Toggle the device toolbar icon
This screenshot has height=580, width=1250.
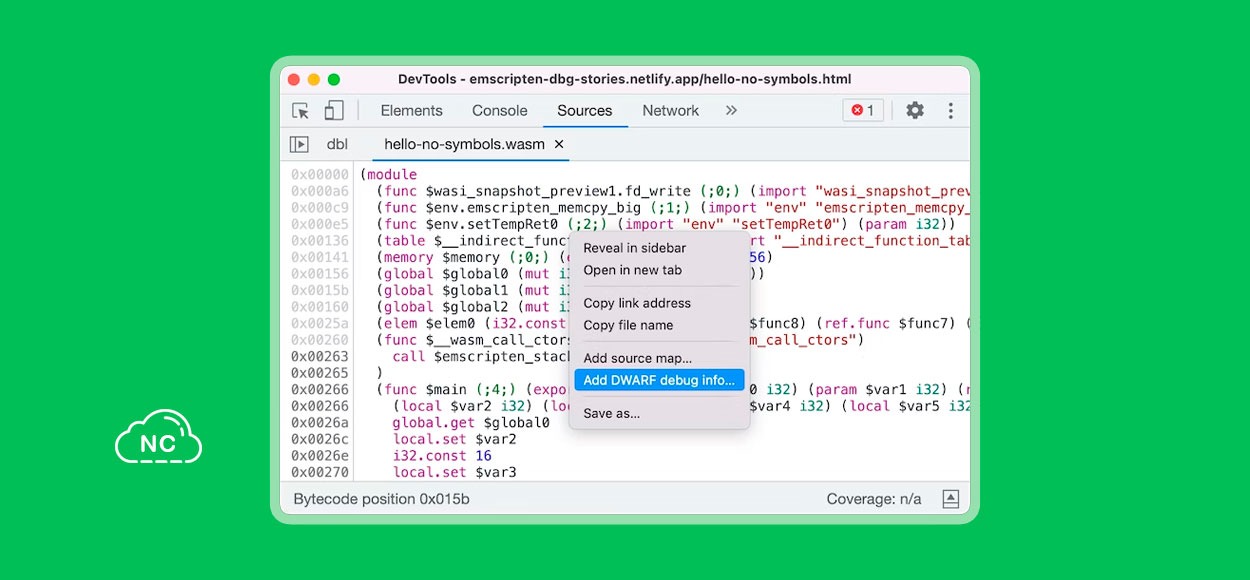click(x=334, y=111)
